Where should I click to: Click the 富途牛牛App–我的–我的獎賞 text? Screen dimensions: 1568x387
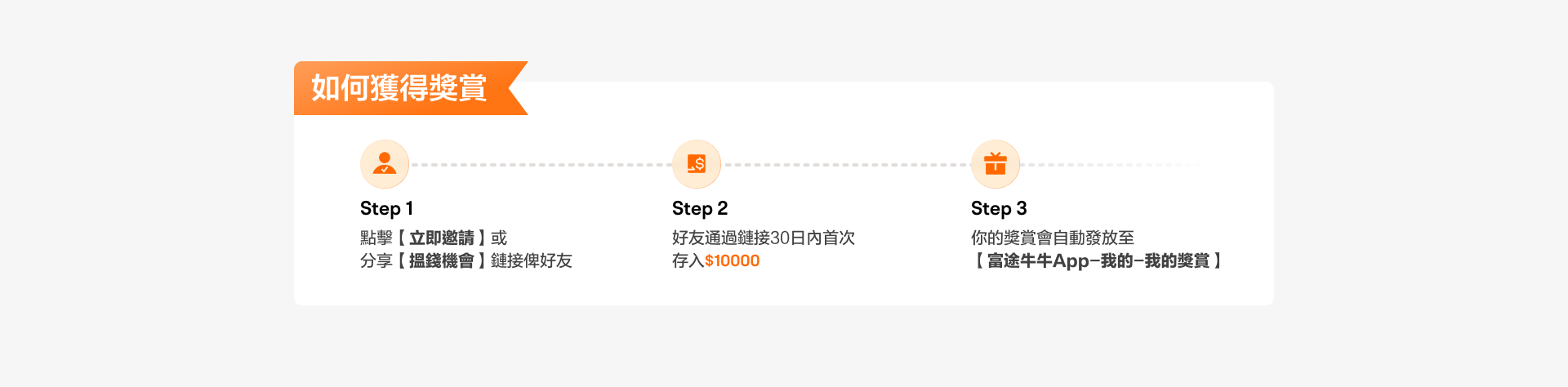tap(1098, 260)
